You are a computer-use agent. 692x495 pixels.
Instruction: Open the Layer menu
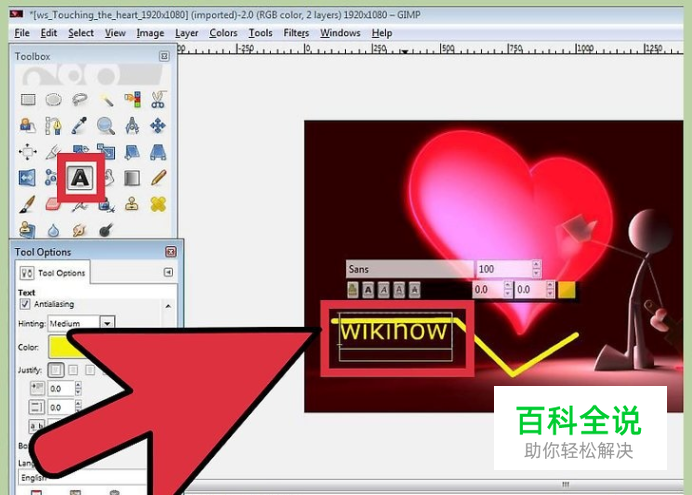point(187,33)
